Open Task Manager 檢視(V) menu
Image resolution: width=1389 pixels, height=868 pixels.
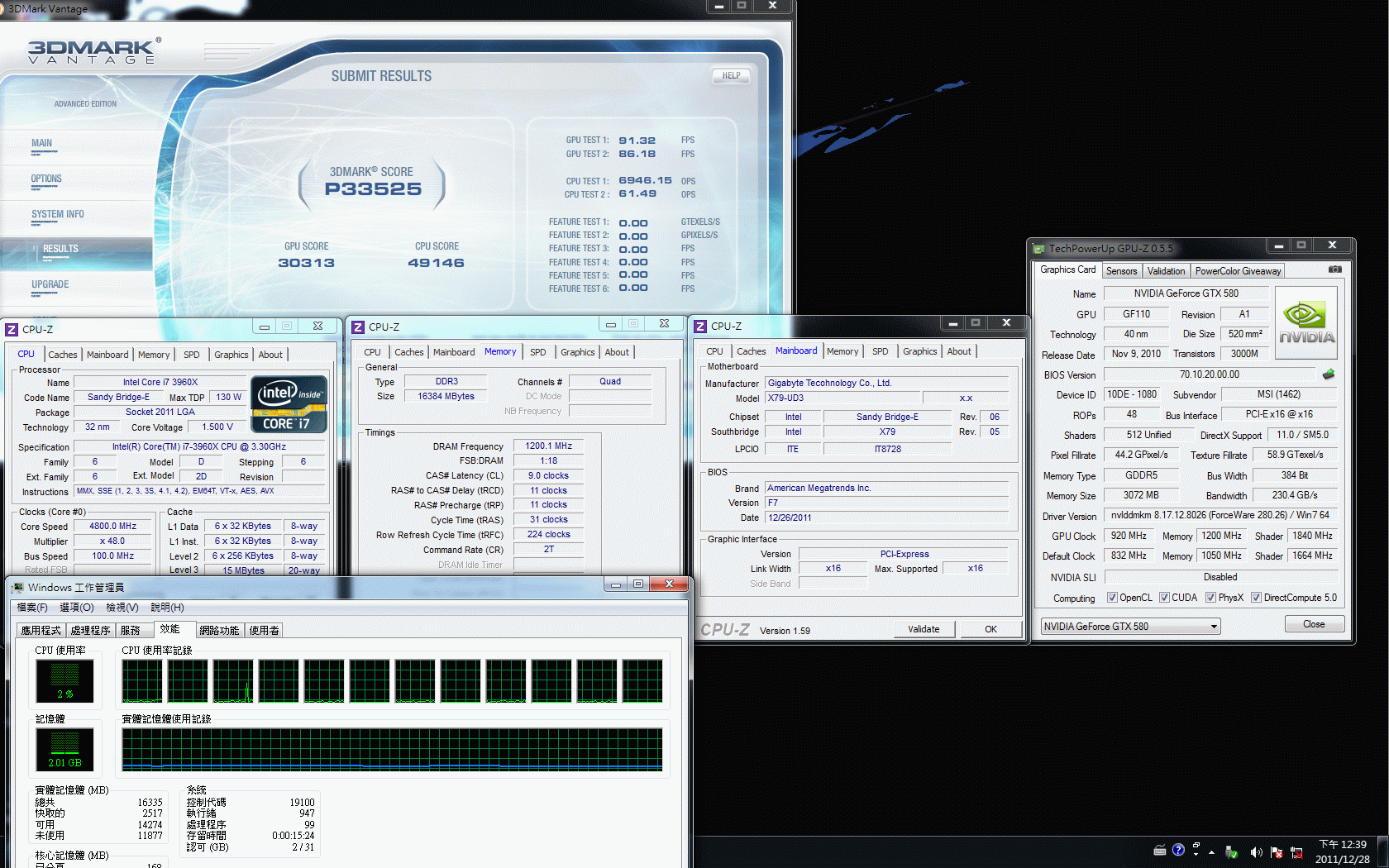[122, 608]
